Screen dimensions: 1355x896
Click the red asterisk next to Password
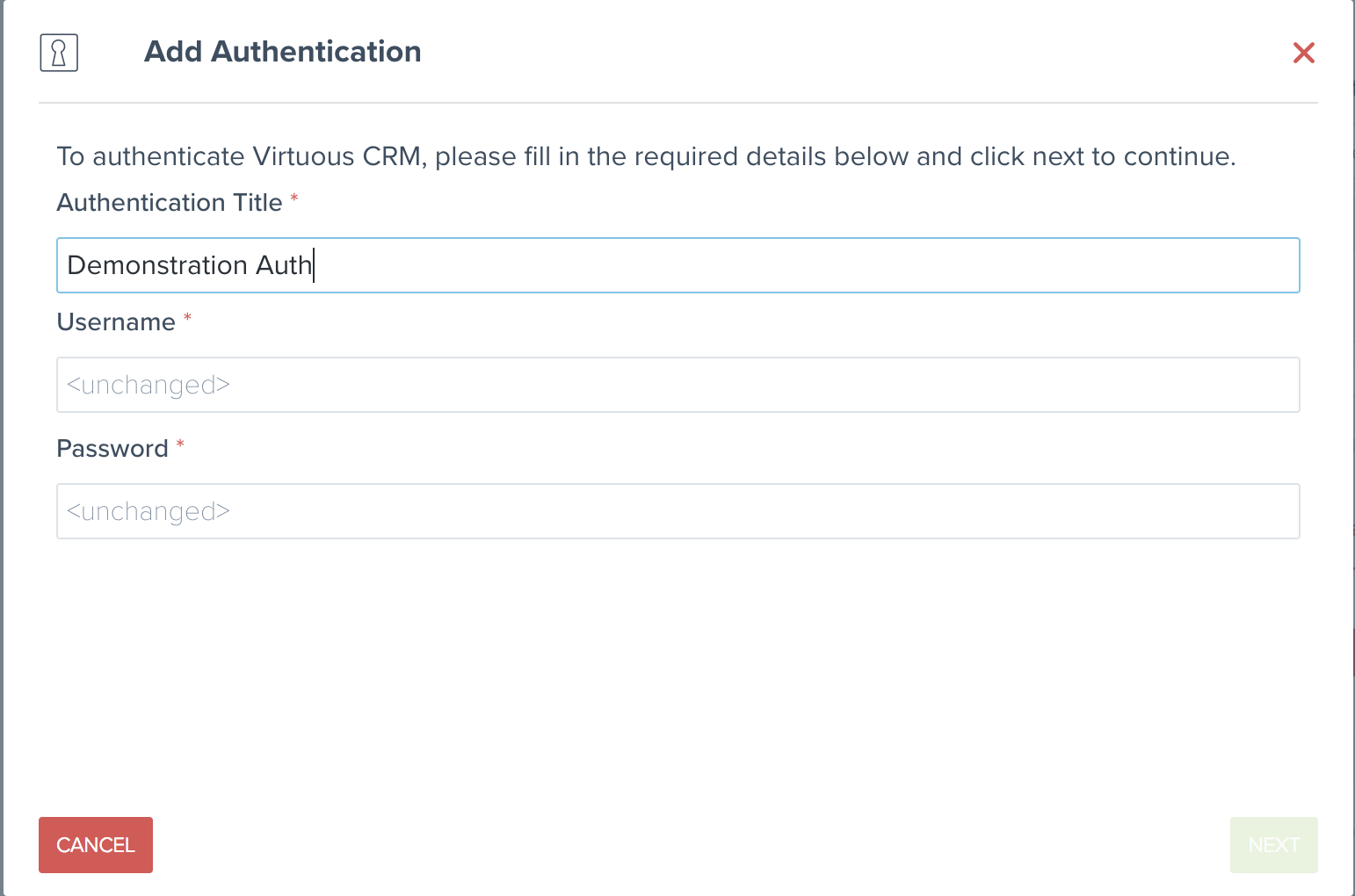(x=179, y=444)
